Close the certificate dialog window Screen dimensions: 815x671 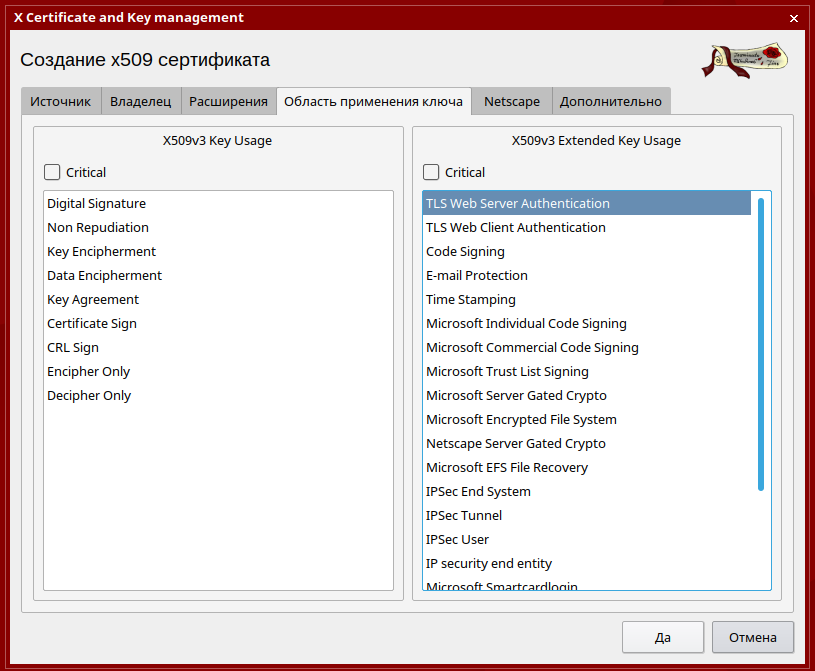click(793, 18)
